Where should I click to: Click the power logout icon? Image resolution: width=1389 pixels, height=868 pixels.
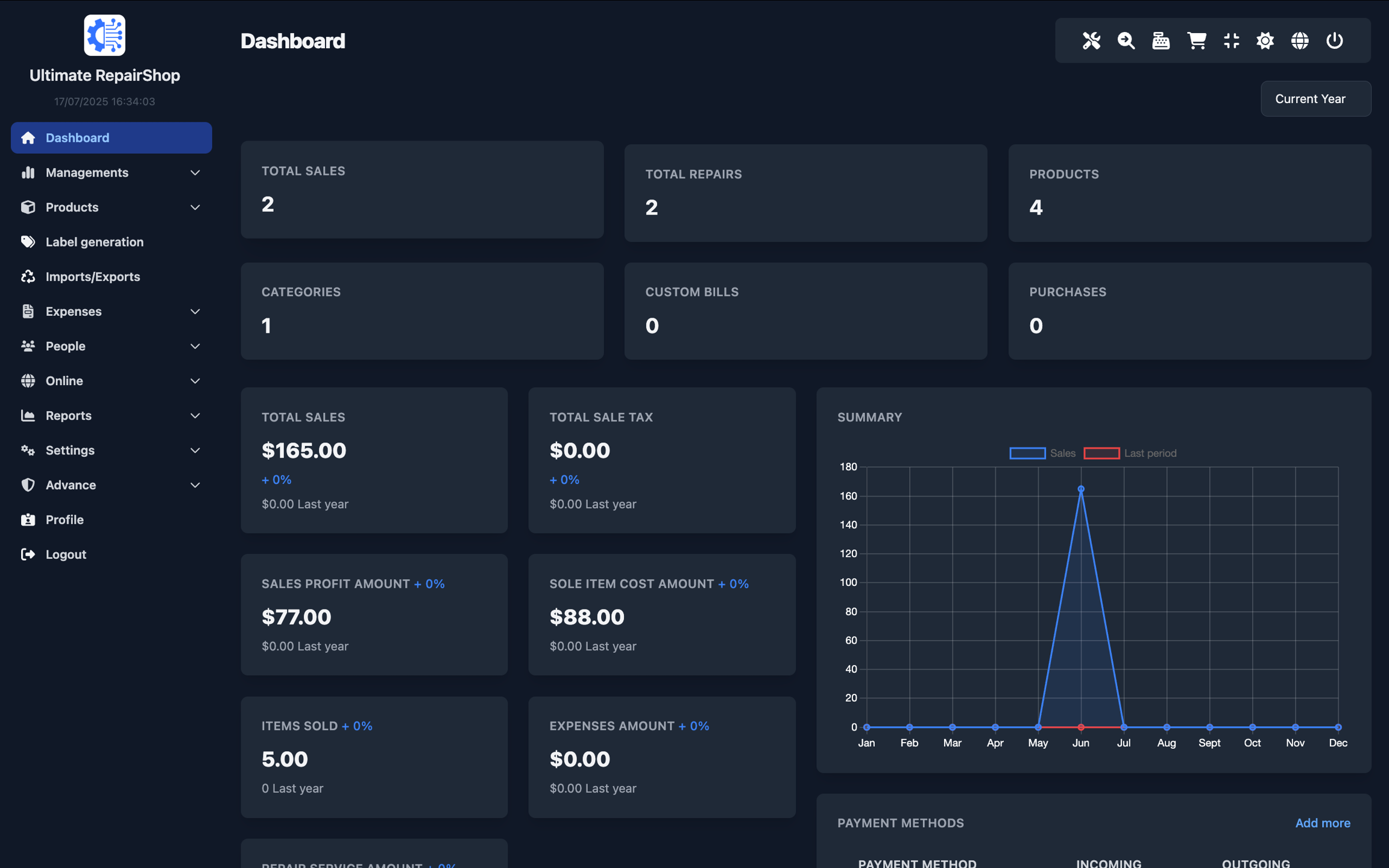(x=1335, y=40)
